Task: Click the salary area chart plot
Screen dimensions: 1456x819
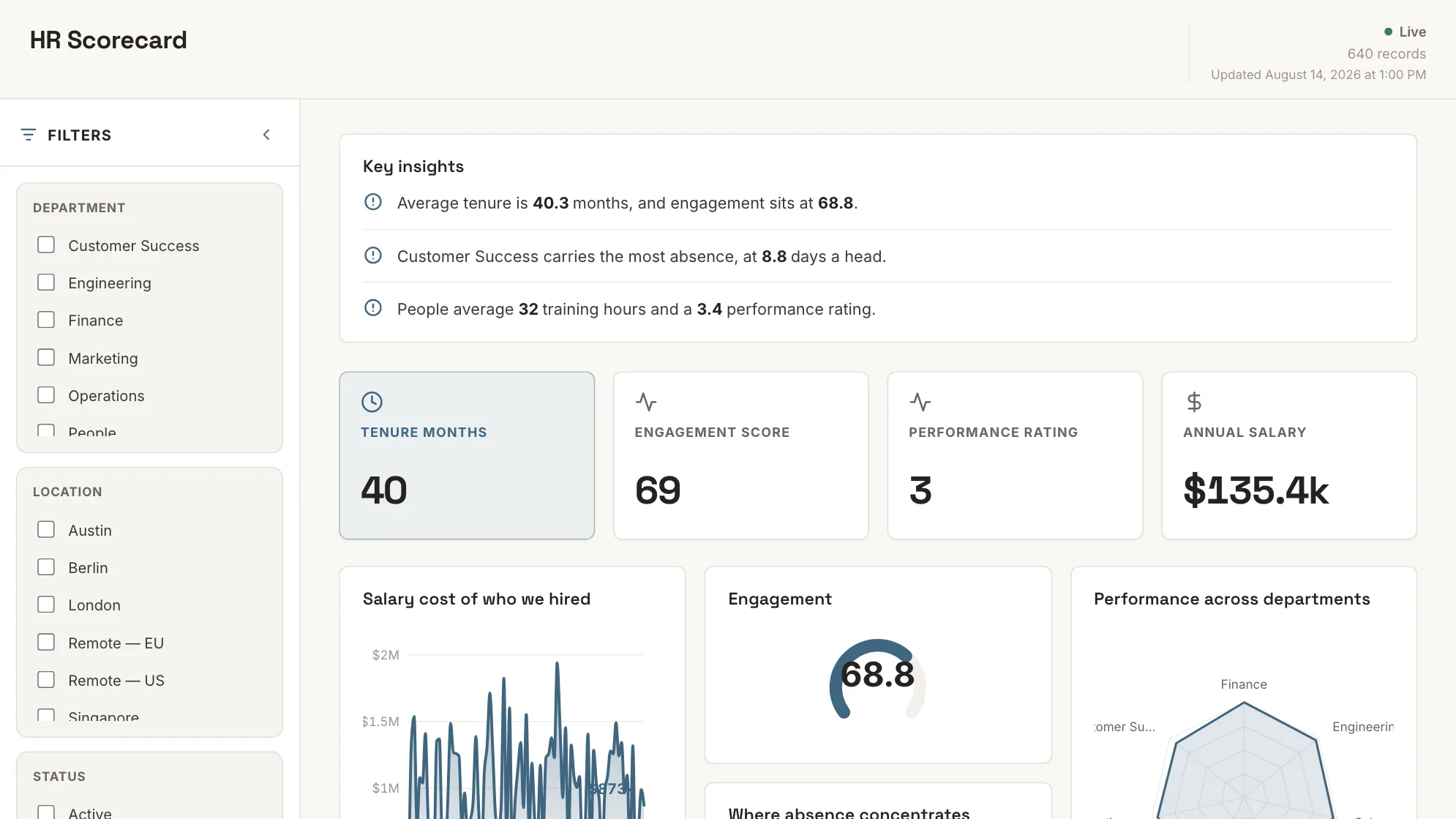Action: point(527,739)
